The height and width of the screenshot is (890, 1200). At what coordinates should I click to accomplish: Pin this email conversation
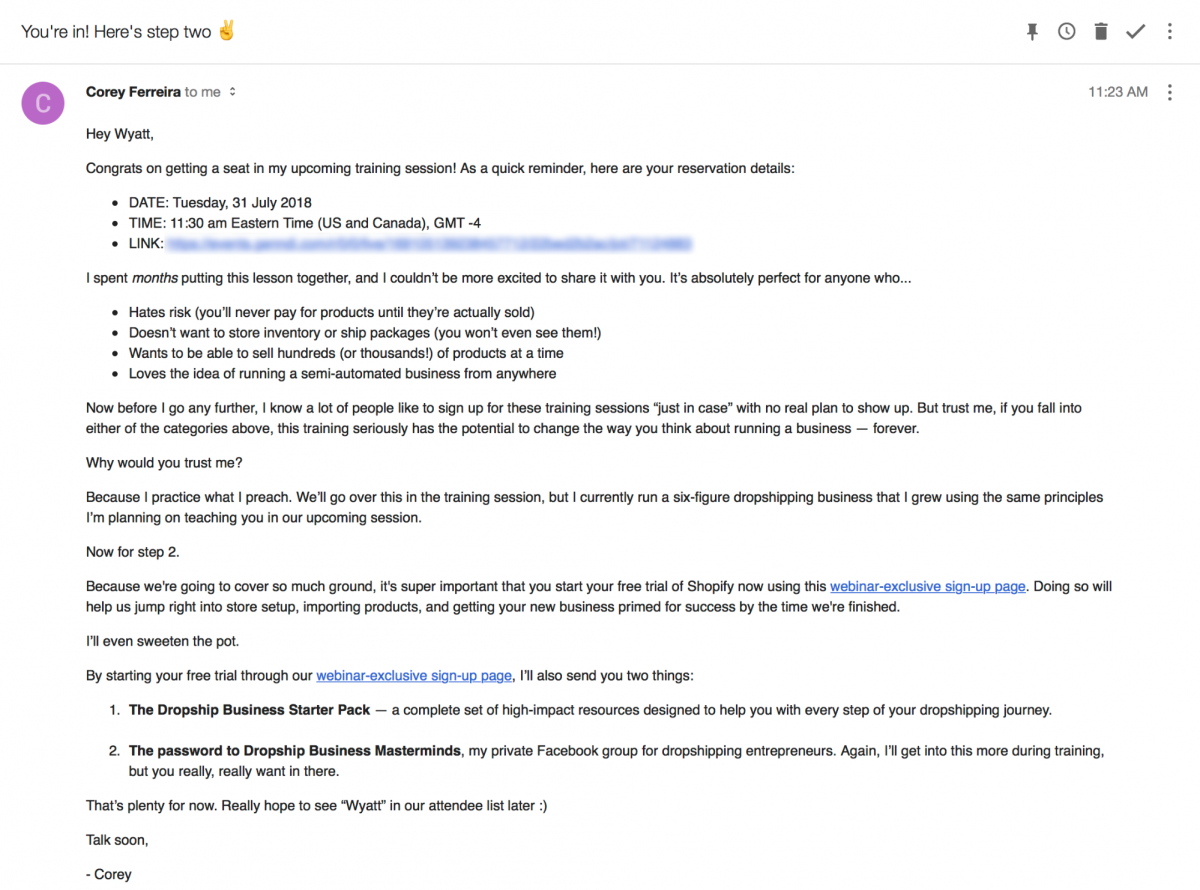[1032, 32]
